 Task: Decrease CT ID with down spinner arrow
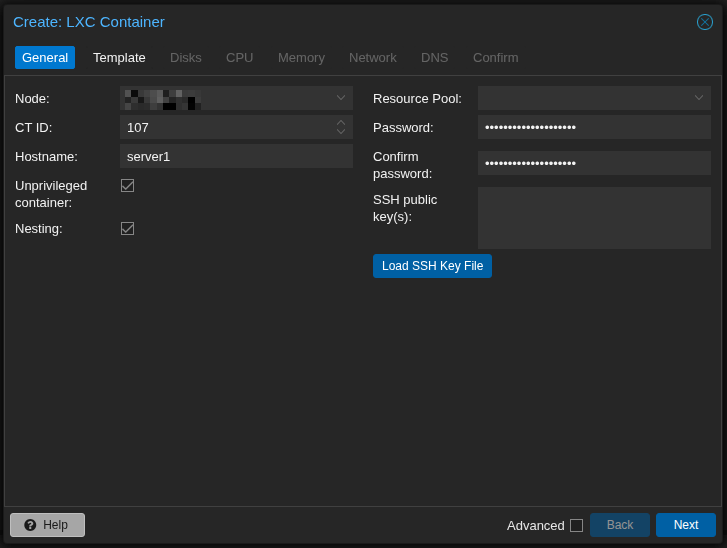tap(341, 132)
